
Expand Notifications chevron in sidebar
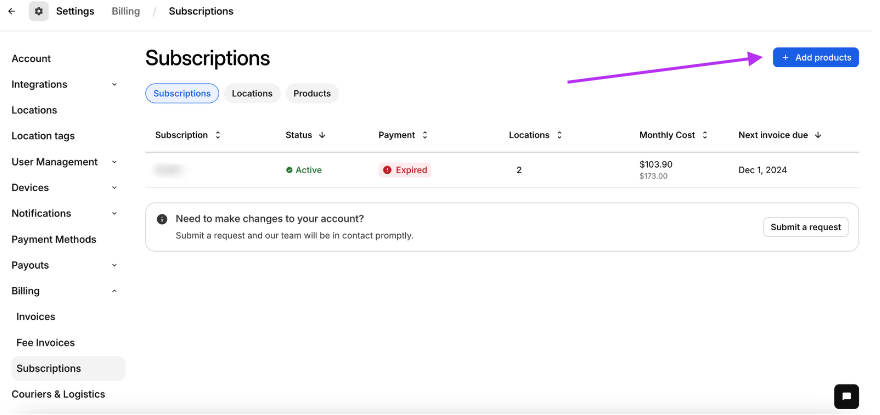[x=114, y=214]
